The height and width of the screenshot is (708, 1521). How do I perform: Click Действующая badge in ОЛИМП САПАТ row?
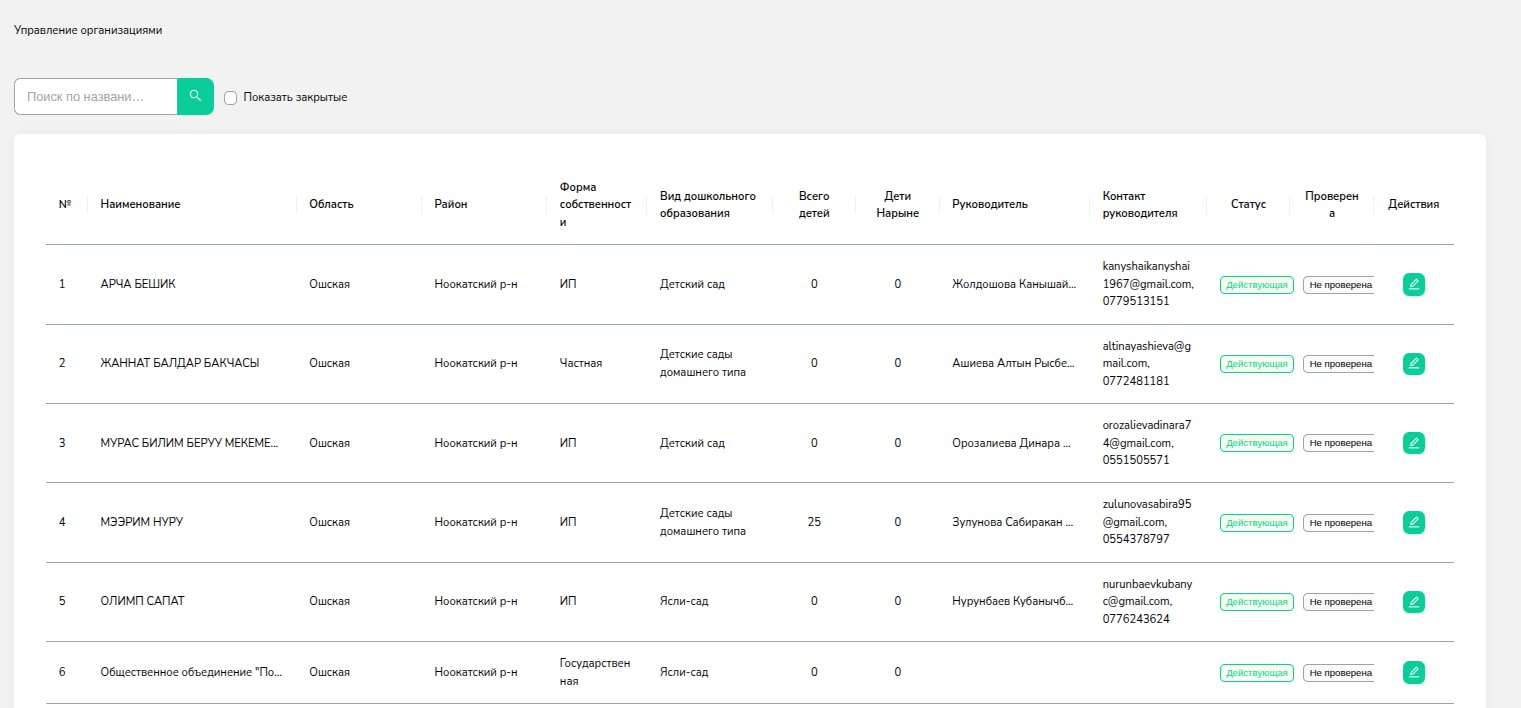pos(1256,602)
